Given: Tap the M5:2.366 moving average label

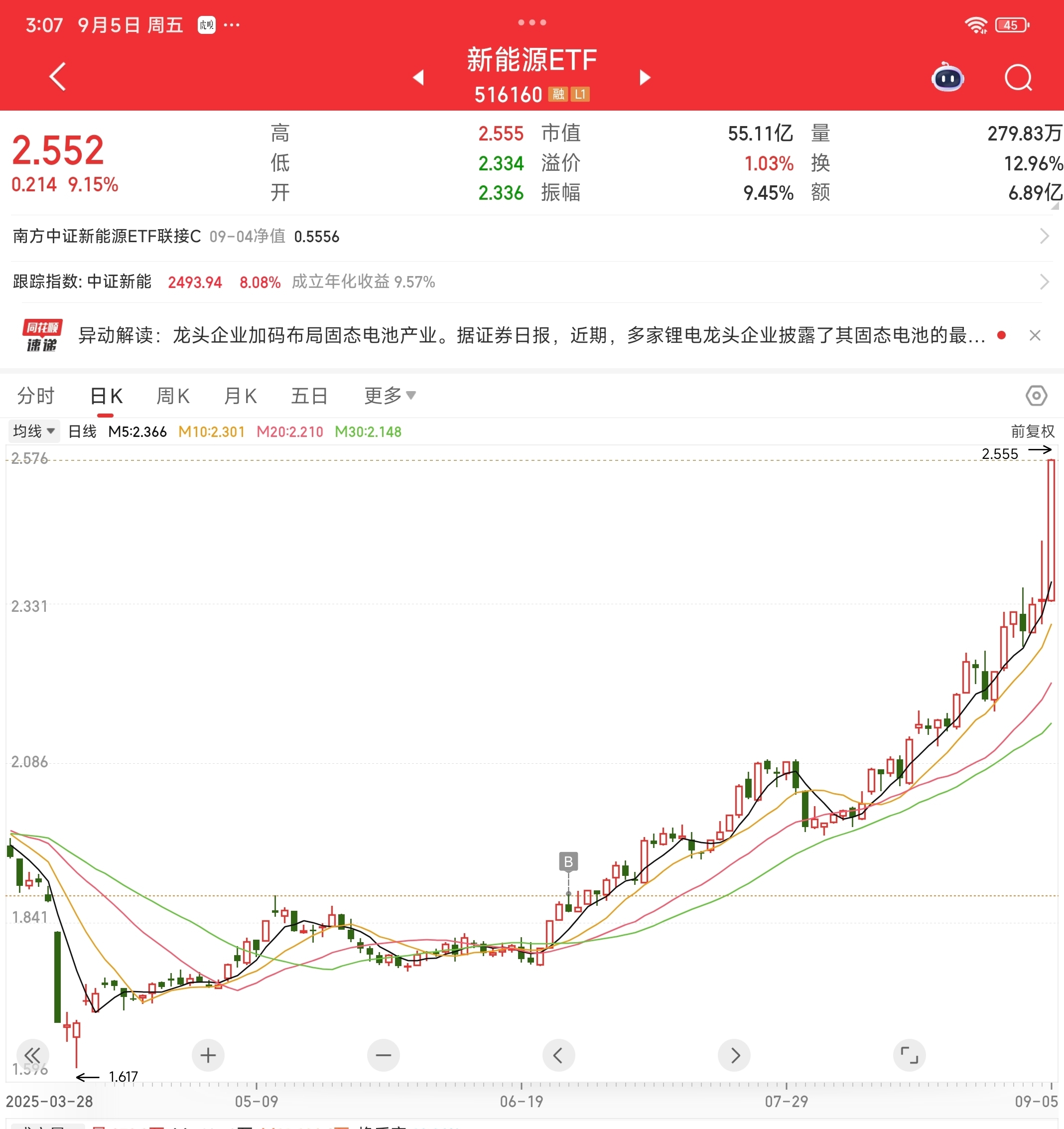Looking at the screenshot, I should (137, 431).
